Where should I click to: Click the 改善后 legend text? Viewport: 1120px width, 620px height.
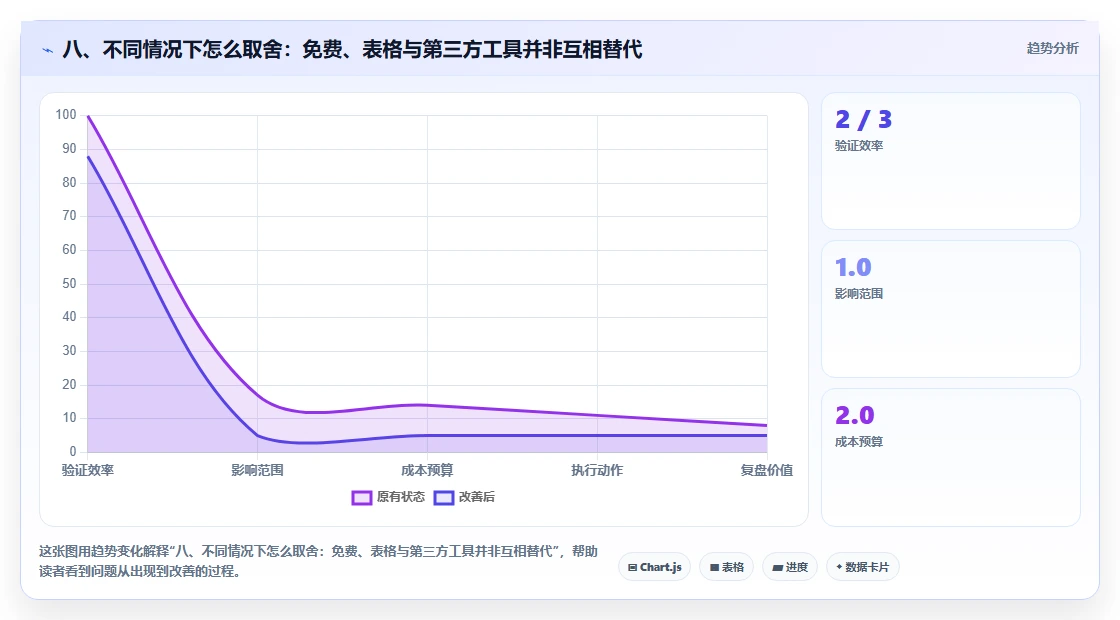(x=476, y=497)
